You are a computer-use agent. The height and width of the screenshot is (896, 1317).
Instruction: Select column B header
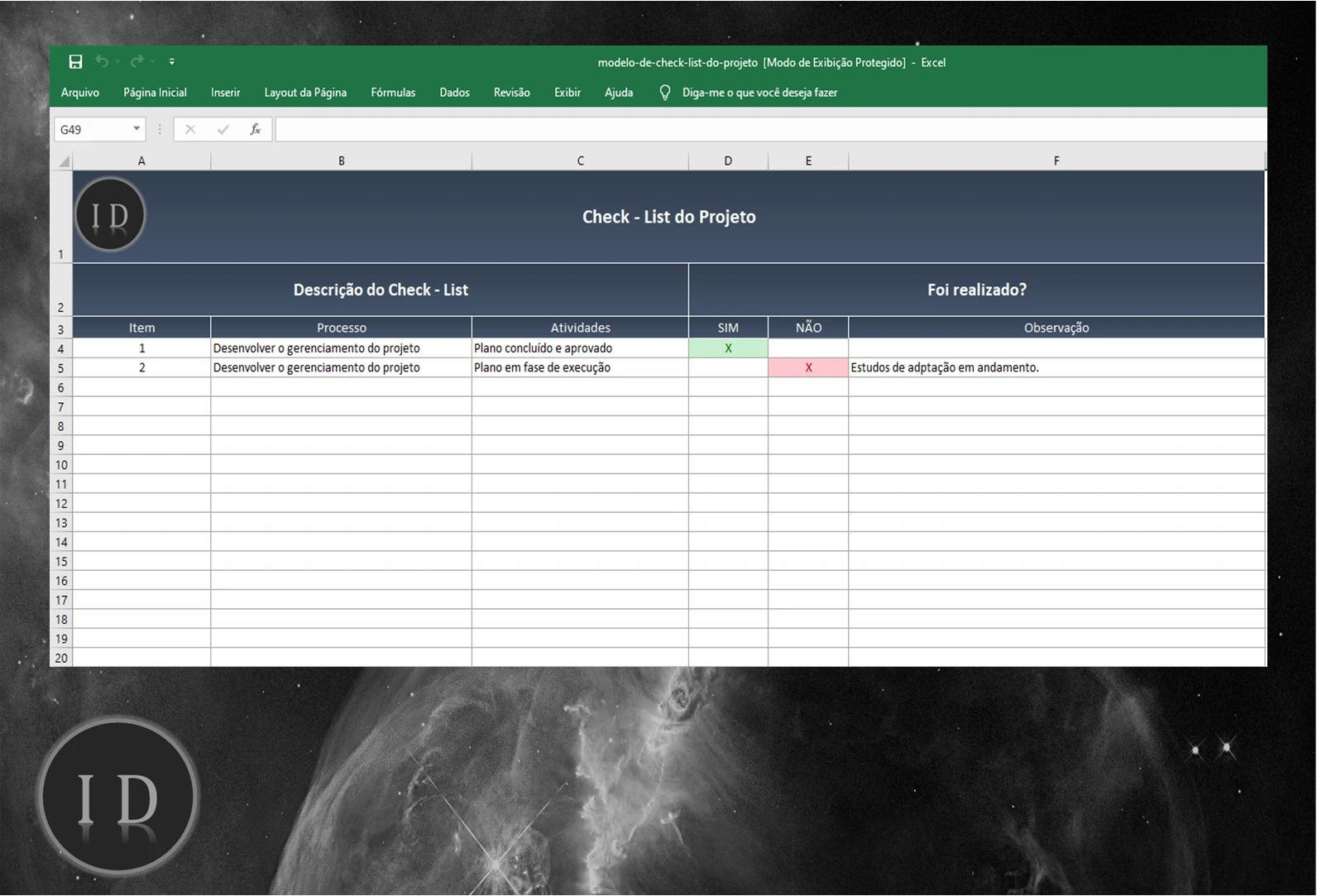click(x=341, y=161)
